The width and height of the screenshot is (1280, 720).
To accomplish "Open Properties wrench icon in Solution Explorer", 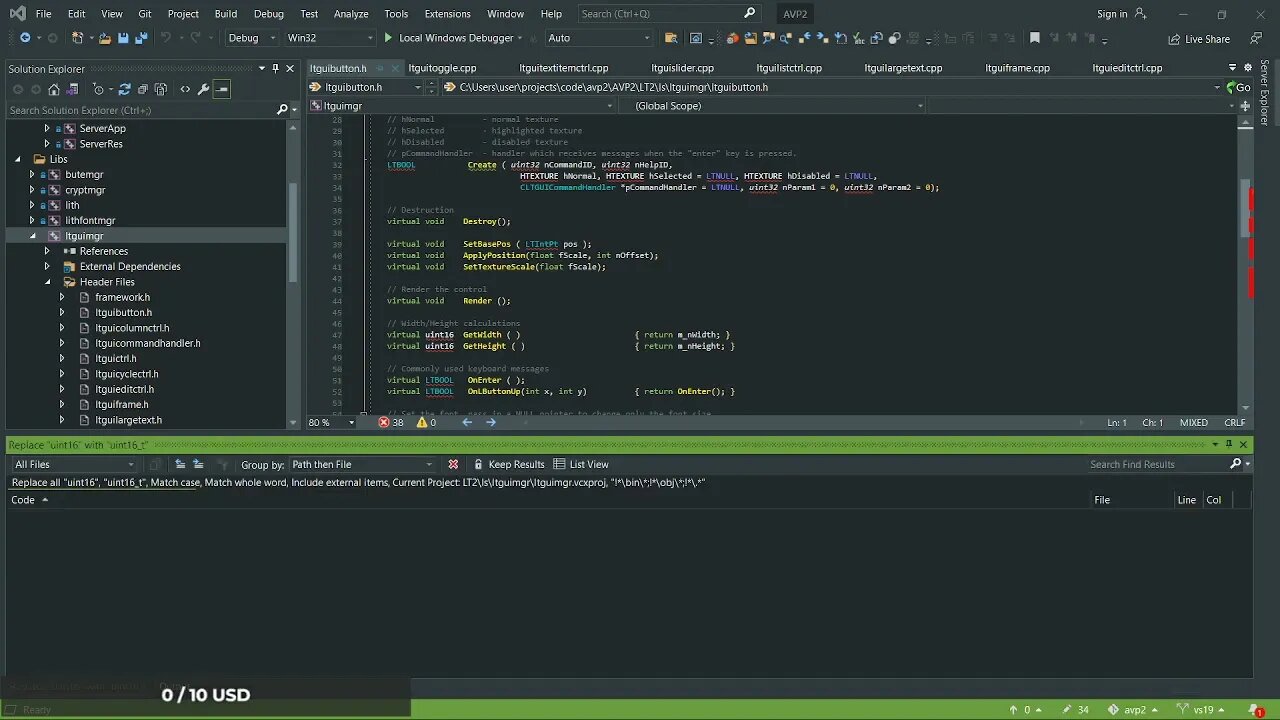I will [x=204, y=89].
